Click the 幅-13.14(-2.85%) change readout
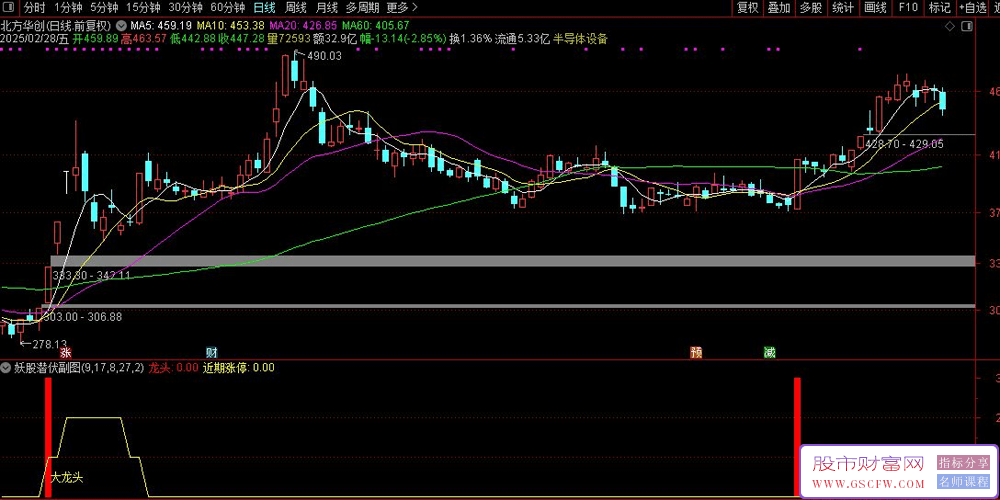 pyautogui.click(x=403, y=38)
